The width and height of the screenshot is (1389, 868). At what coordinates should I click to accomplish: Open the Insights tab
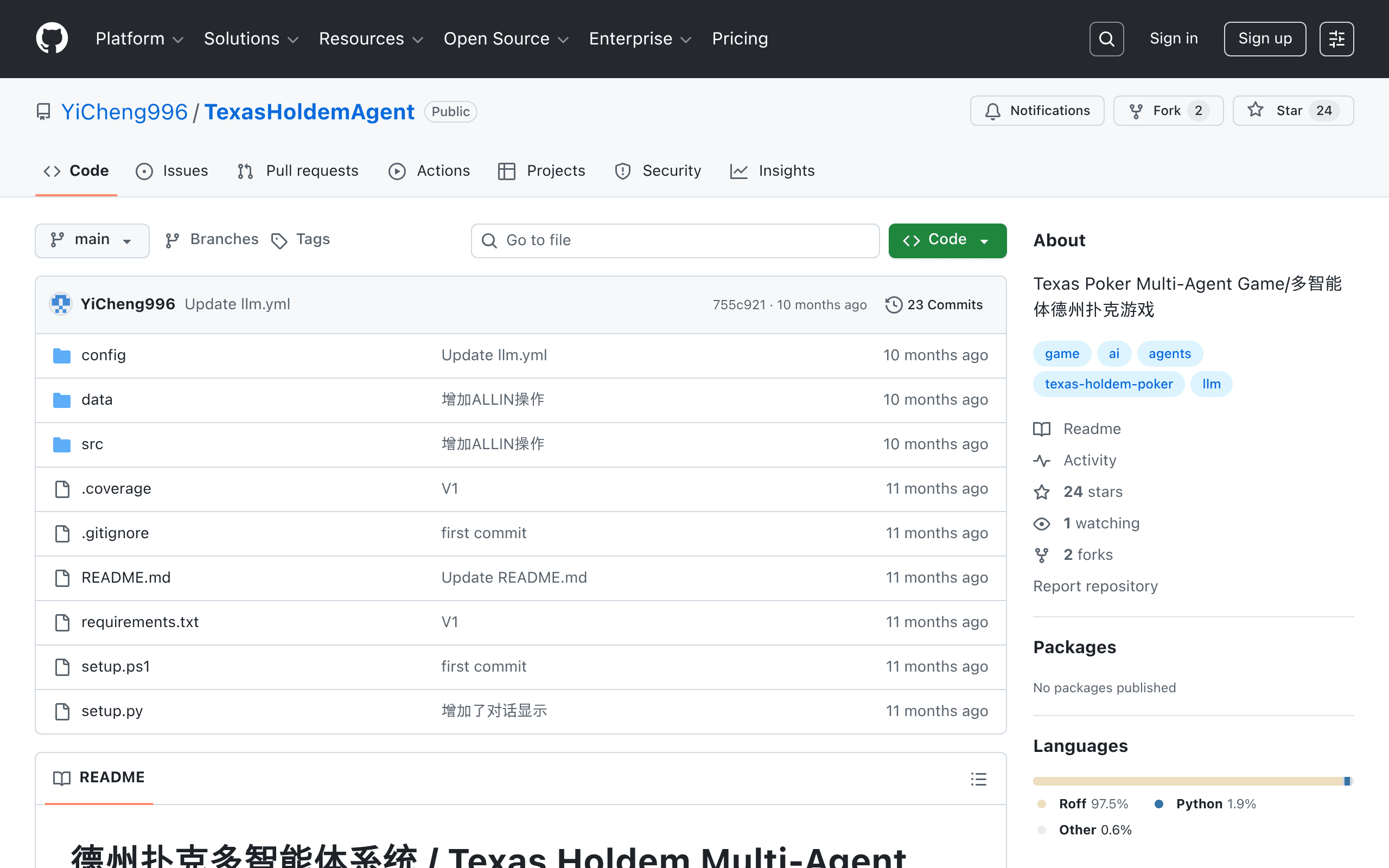coord(772,170)
